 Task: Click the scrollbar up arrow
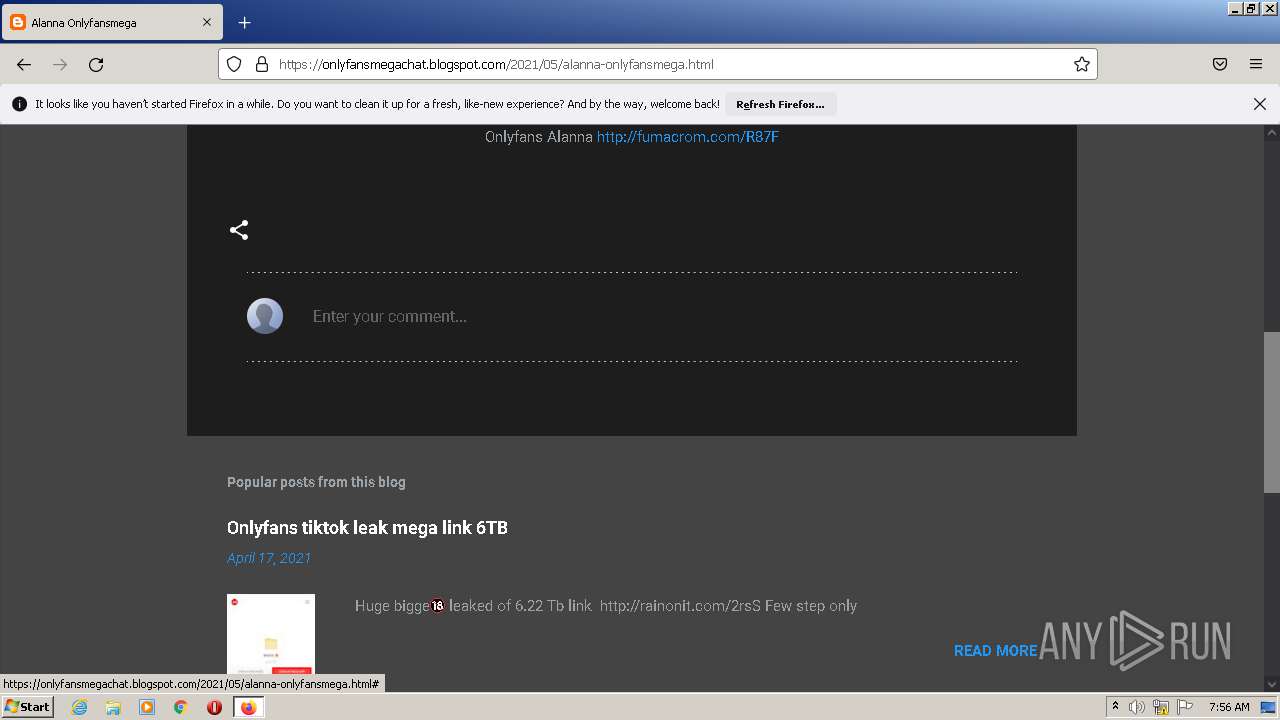tap(1271, 132)
